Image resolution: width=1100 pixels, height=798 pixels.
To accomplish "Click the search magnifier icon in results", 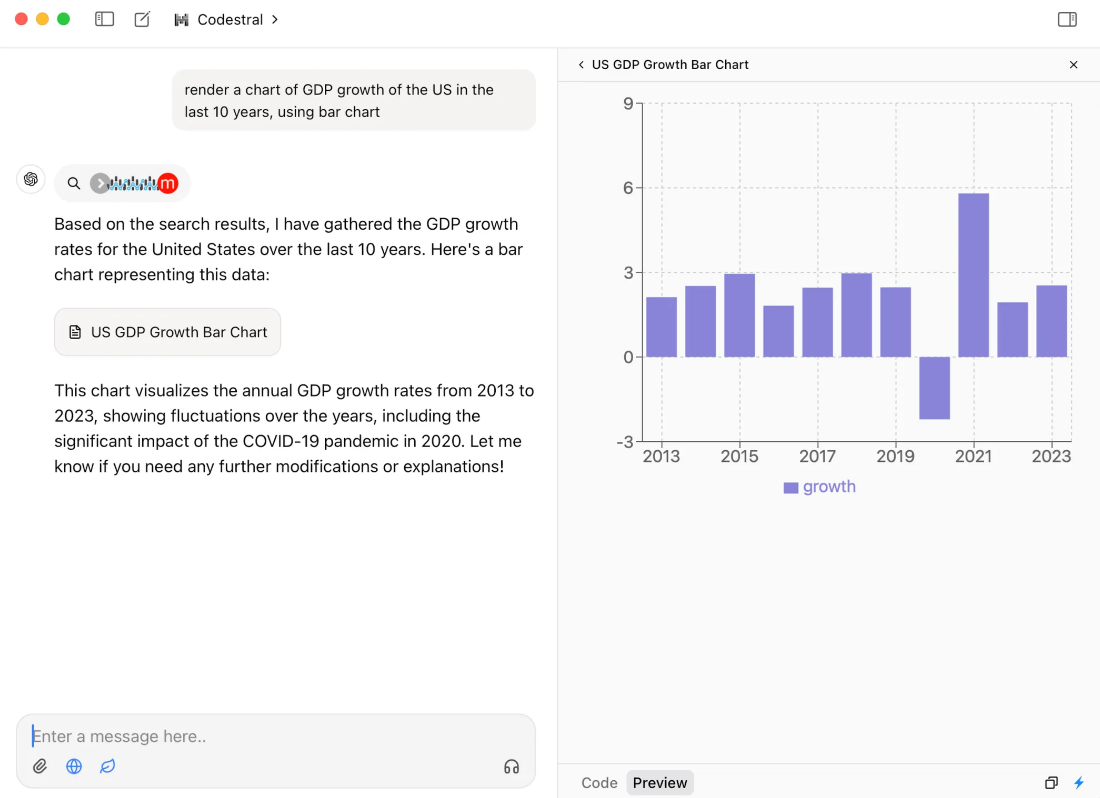I will click(74, 184).
